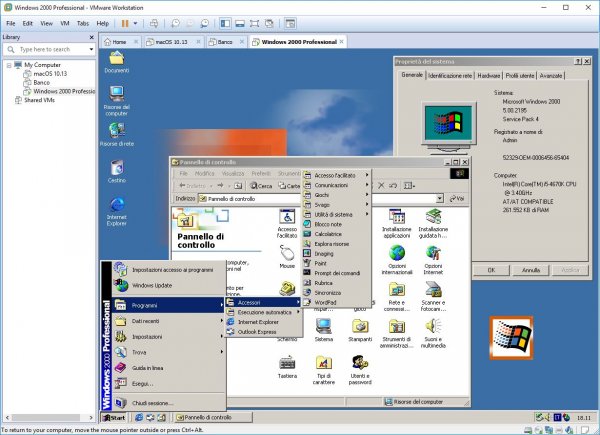Click Windows Update in Start menu

coord(150,286)
